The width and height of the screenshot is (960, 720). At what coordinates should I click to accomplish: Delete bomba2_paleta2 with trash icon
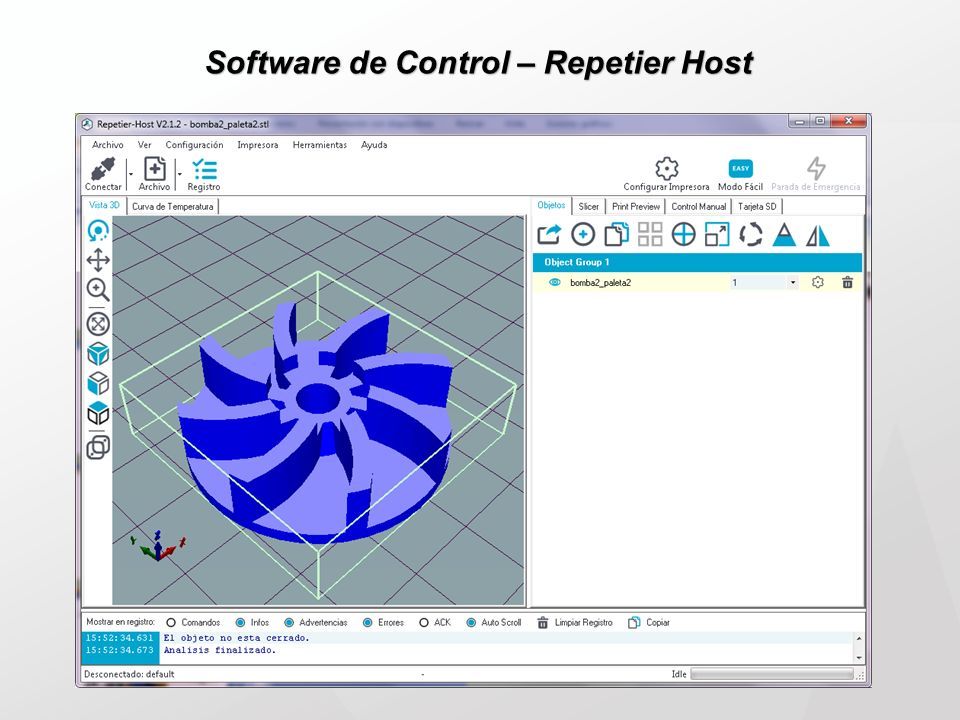847,282
